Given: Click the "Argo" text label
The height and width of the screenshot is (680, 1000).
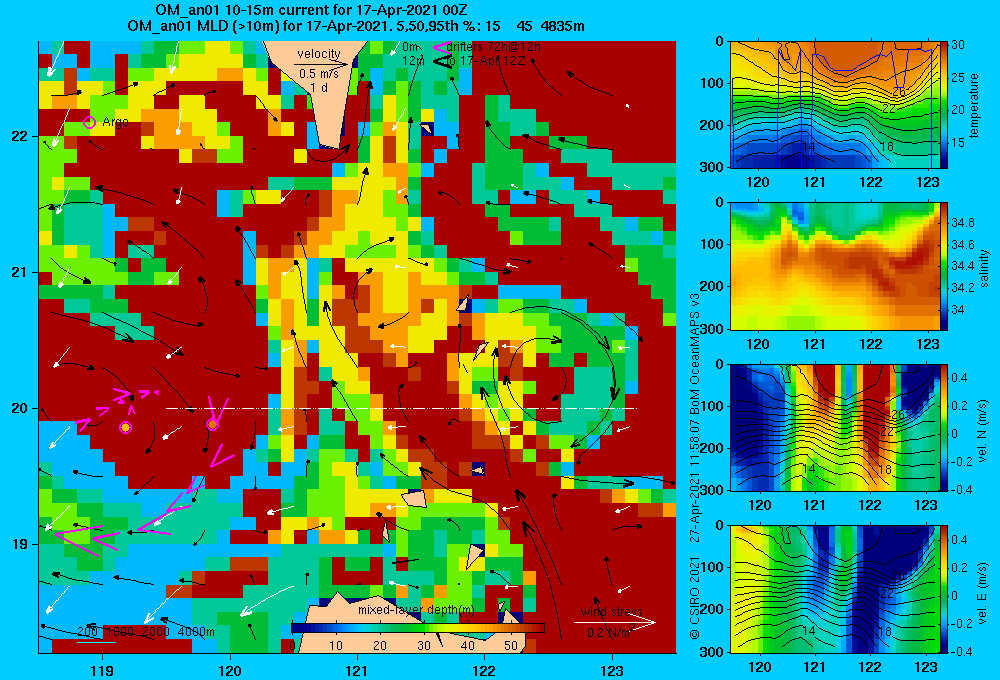Looking at the screenshot, I should coord(115,122).
